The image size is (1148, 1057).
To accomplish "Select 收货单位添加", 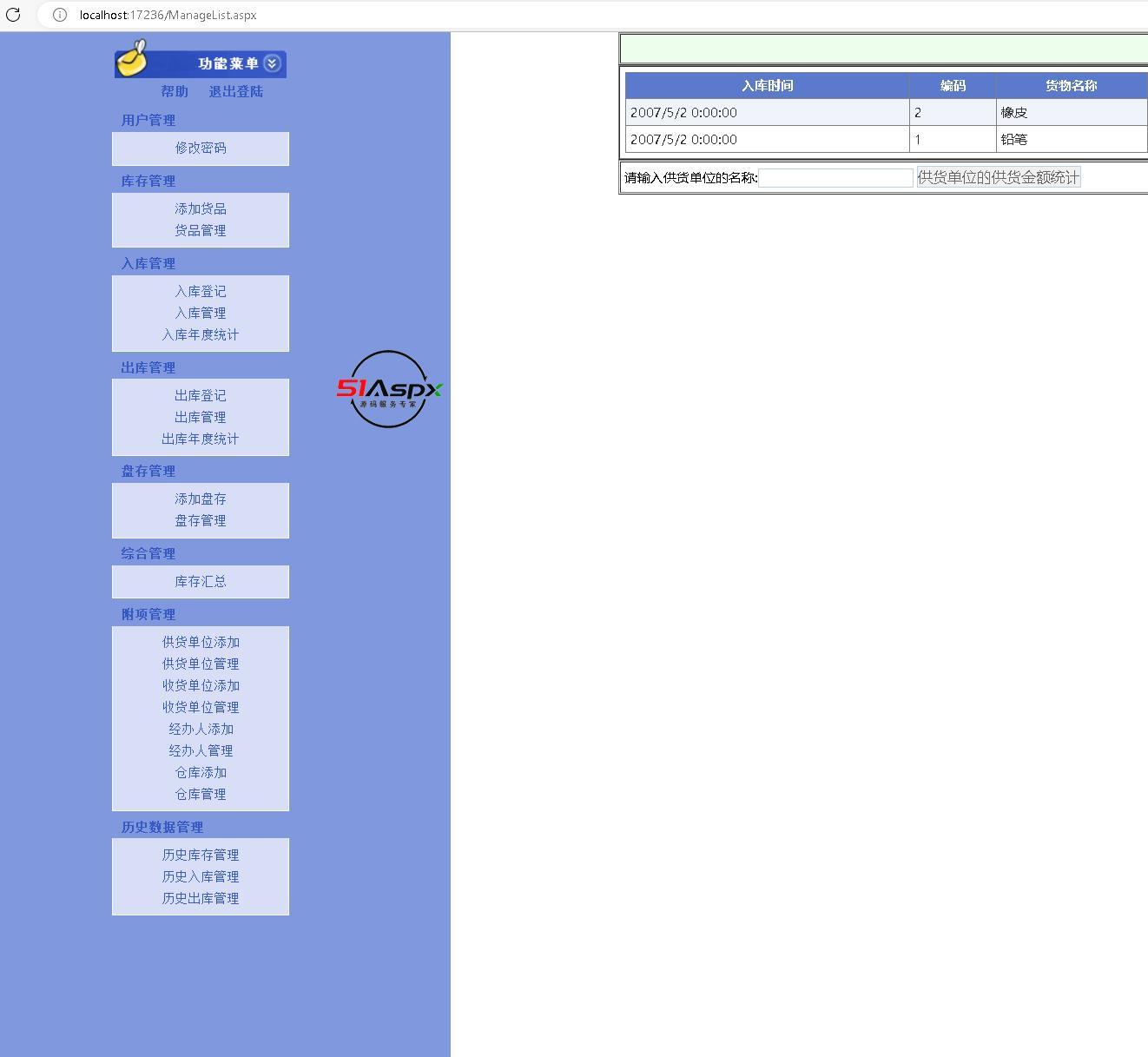I will point(201,685).
